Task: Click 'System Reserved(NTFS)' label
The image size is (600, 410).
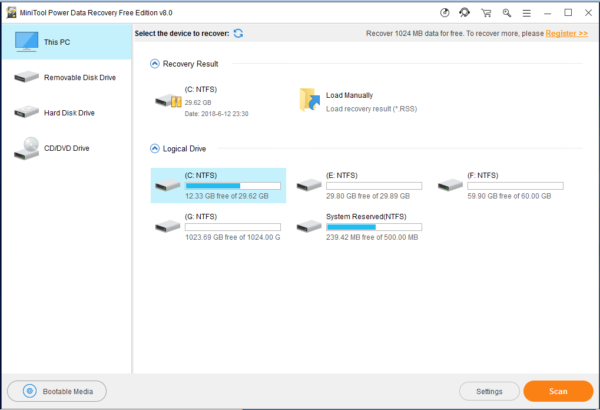Action: [366, 217]
